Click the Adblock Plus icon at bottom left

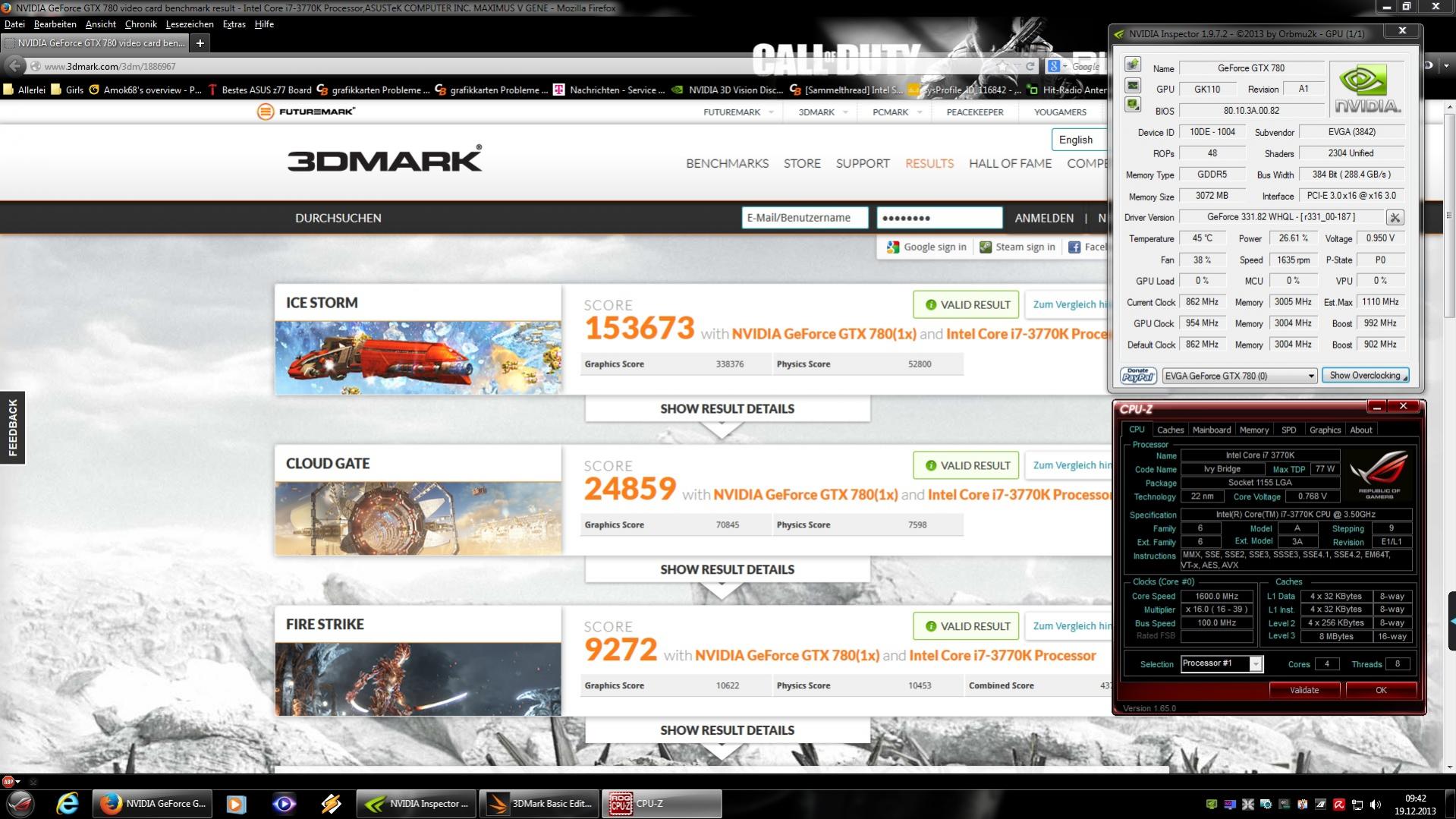[9, 781]
